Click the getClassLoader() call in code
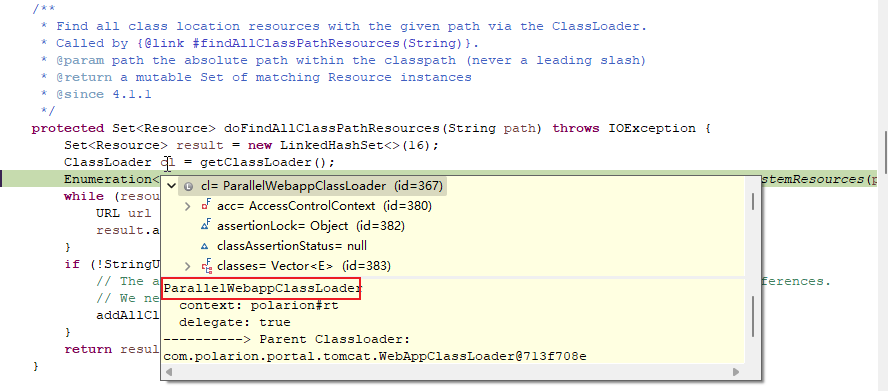This screenshot has height=391, width=888. (263, 163)
